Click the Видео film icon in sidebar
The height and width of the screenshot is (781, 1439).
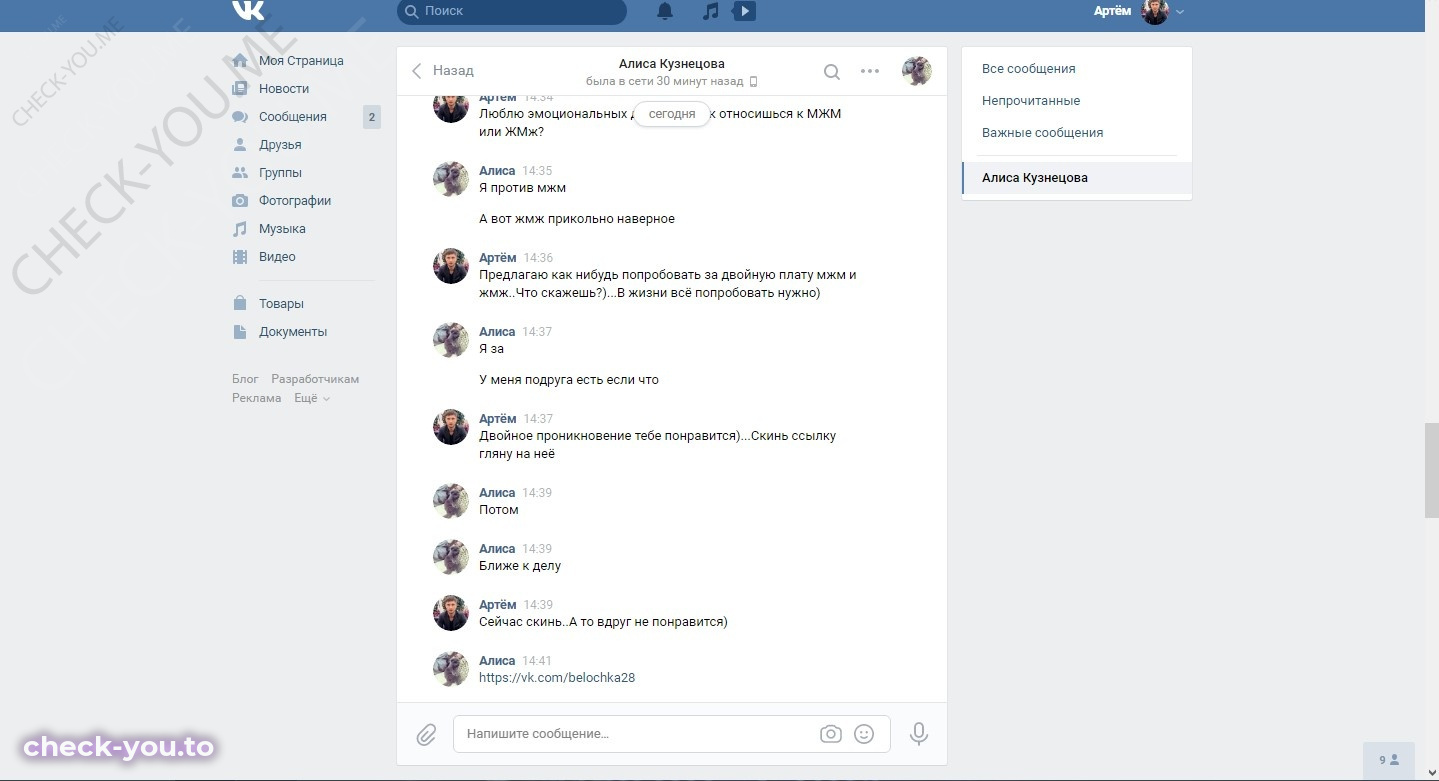tap(240, 257)
